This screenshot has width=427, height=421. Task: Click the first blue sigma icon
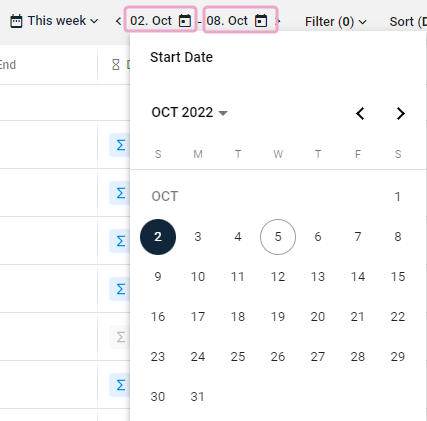[121, 145]
